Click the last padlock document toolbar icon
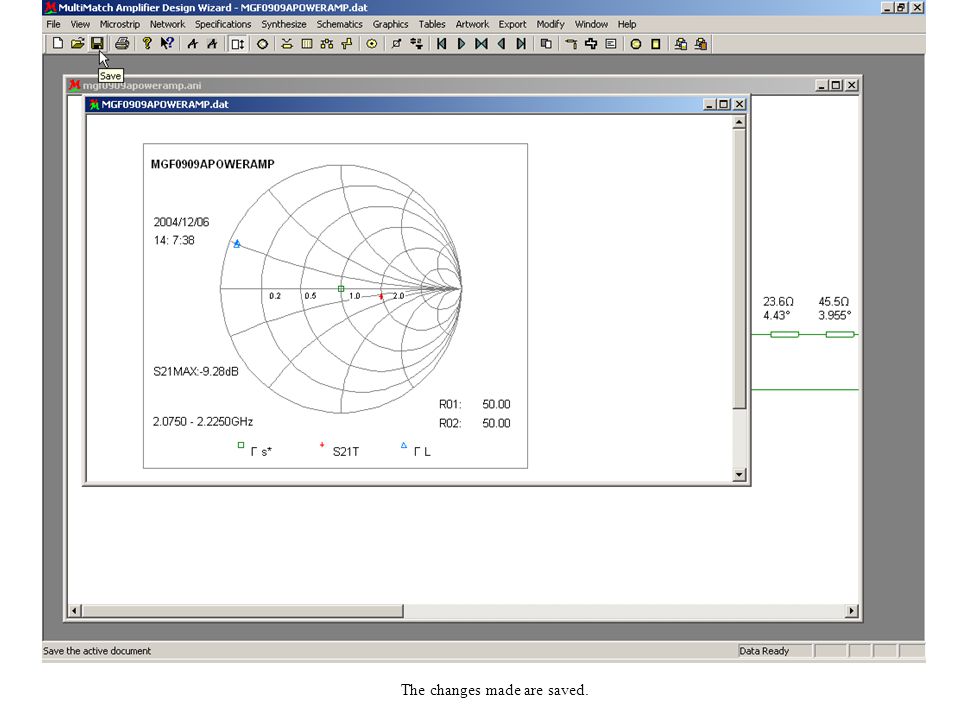The width and height of the screenshot is (960, 720). tap(700, 43)
